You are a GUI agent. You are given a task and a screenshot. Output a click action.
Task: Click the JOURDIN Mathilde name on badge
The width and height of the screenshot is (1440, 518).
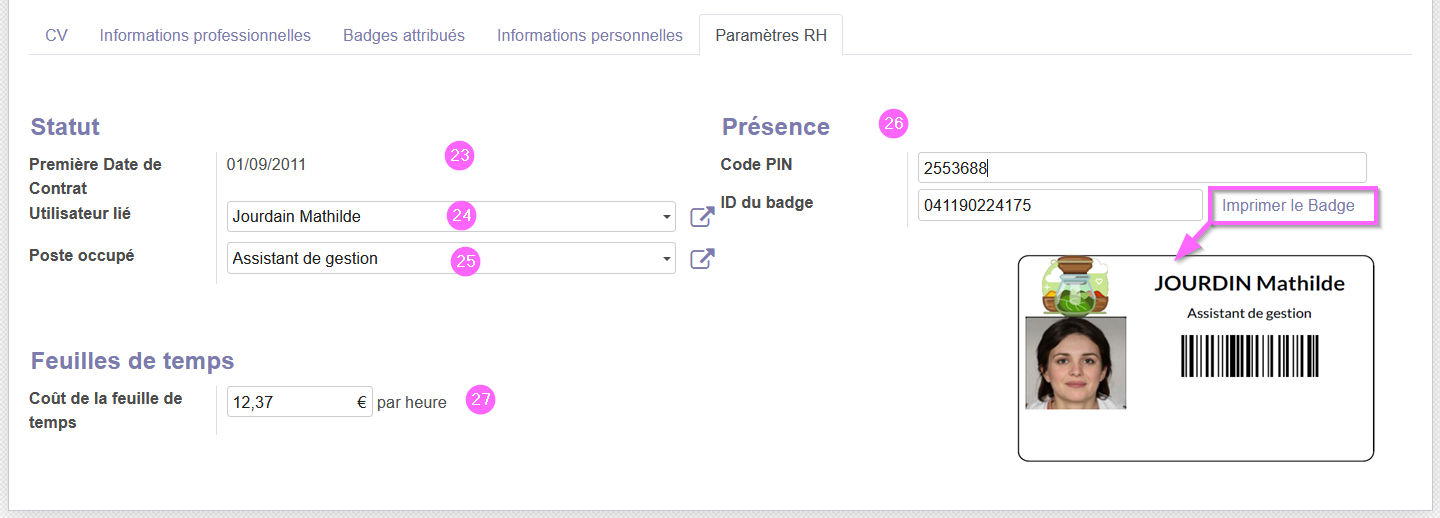coord(1249,283)
